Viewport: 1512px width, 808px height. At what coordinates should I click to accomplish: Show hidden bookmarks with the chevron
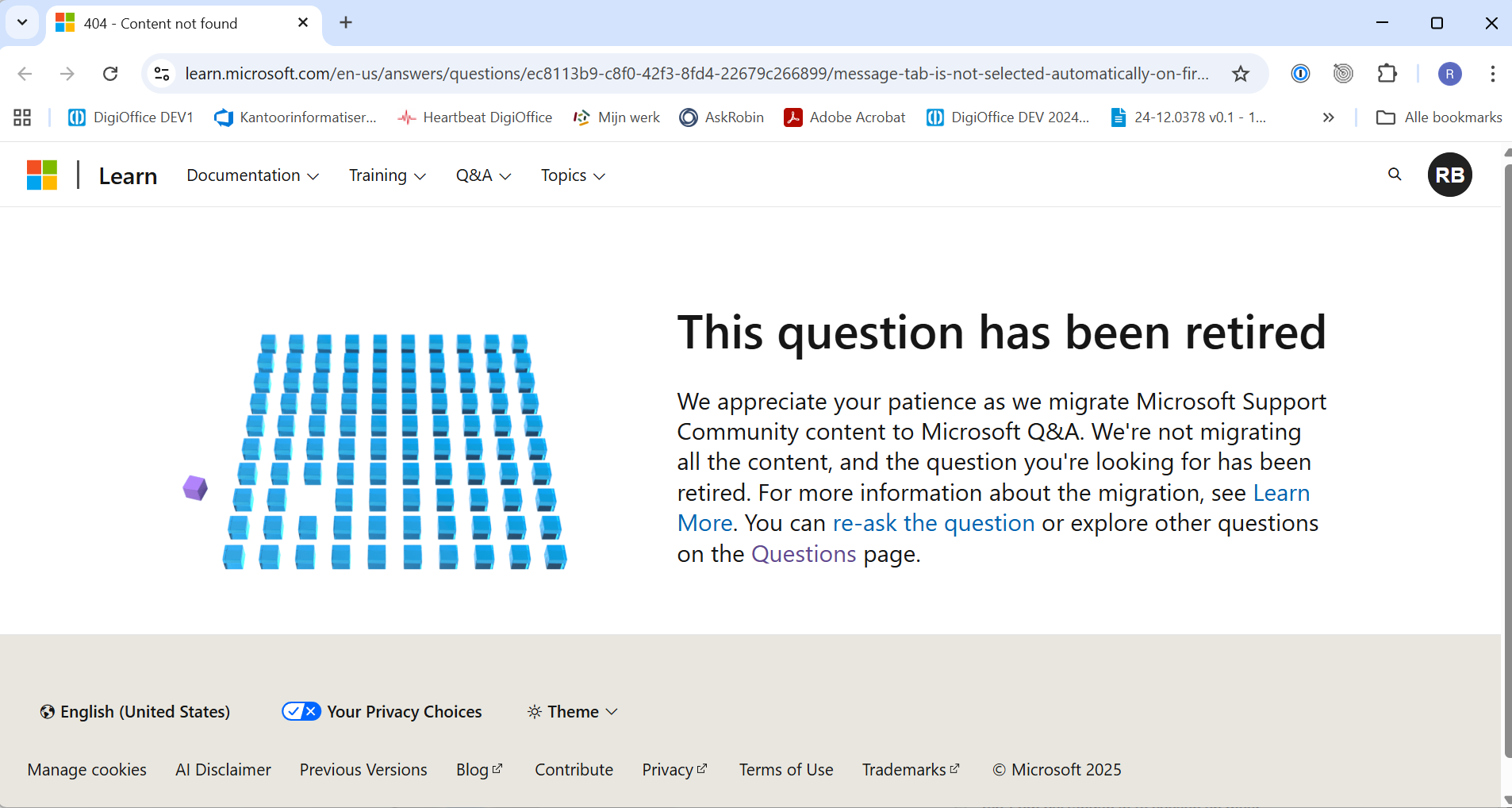(x=1329, y=117)
